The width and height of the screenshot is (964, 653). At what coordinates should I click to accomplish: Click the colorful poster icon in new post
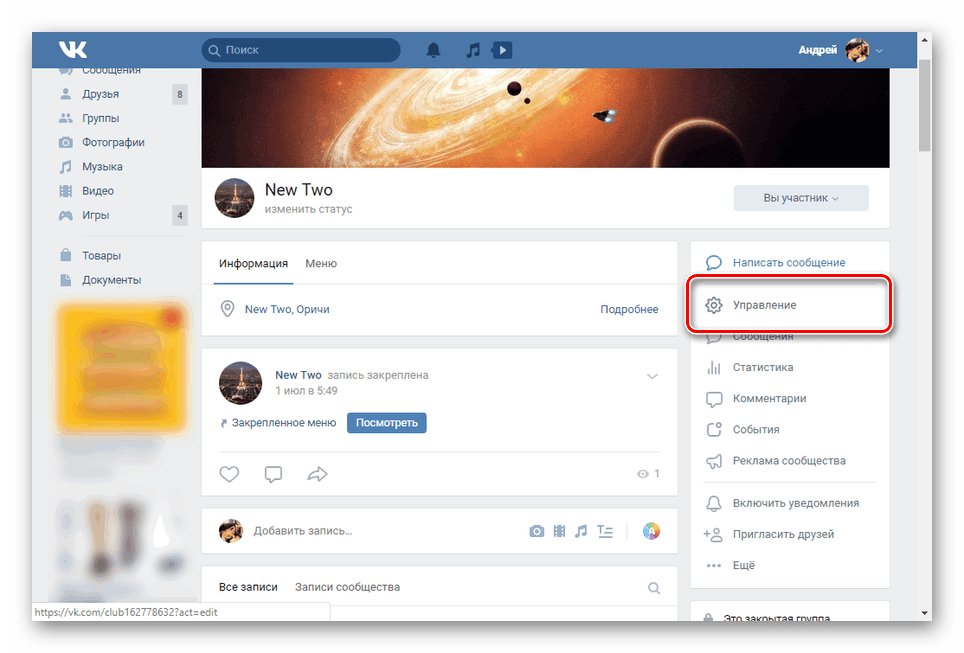click(x=652, y=531)
